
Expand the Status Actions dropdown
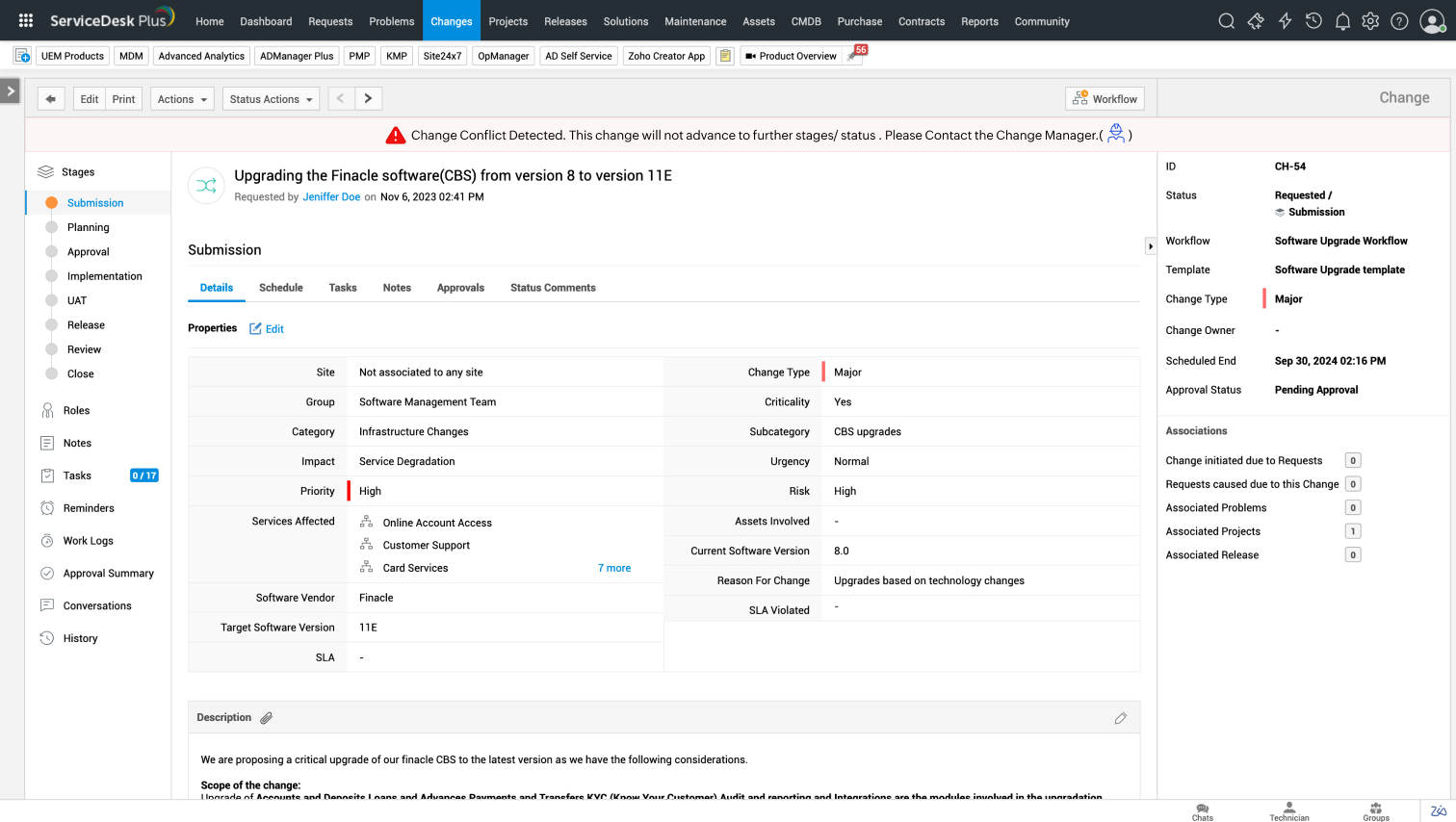[271, 99]
